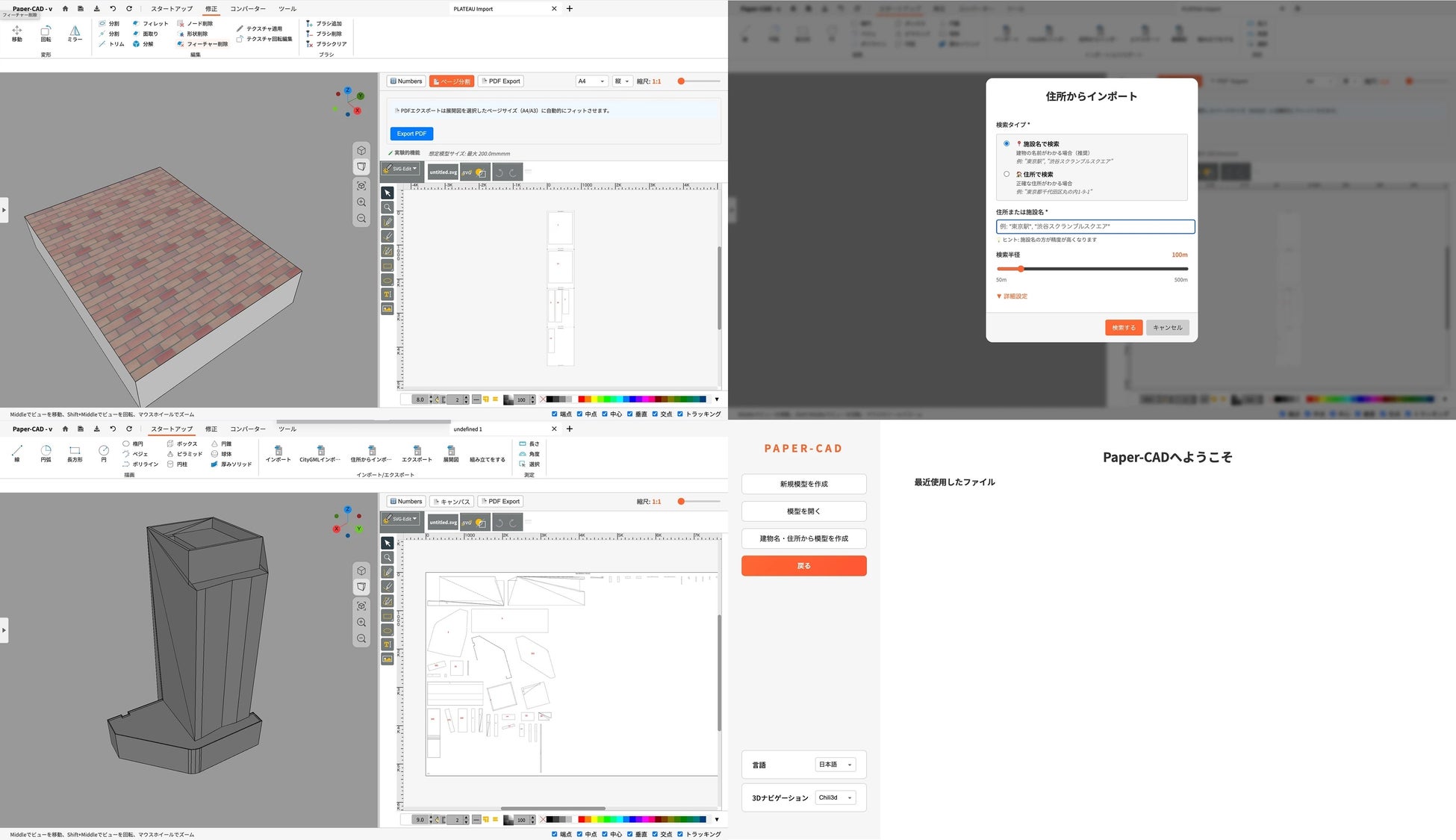Toggle トラッキング checkbox in bottom window
The image size is (1456, 840).
680,834
